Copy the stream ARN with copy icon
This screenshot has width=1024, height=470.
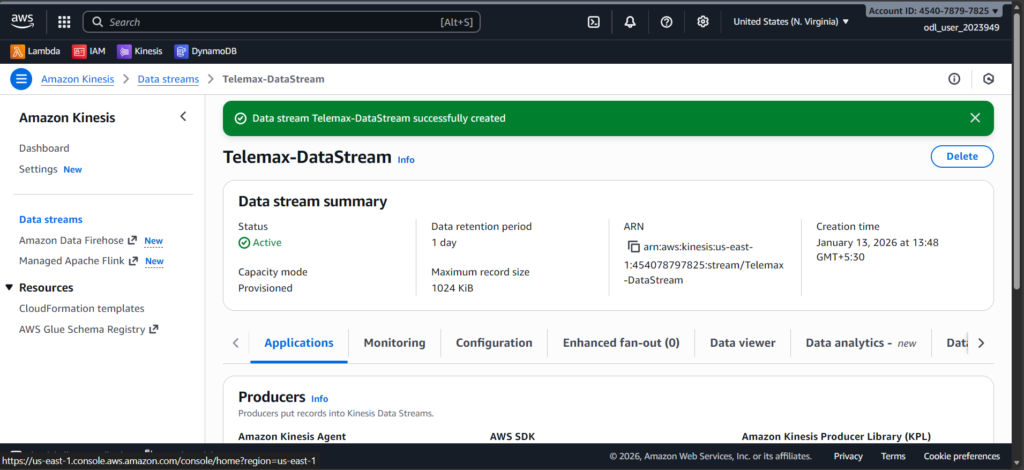(633, 247)
